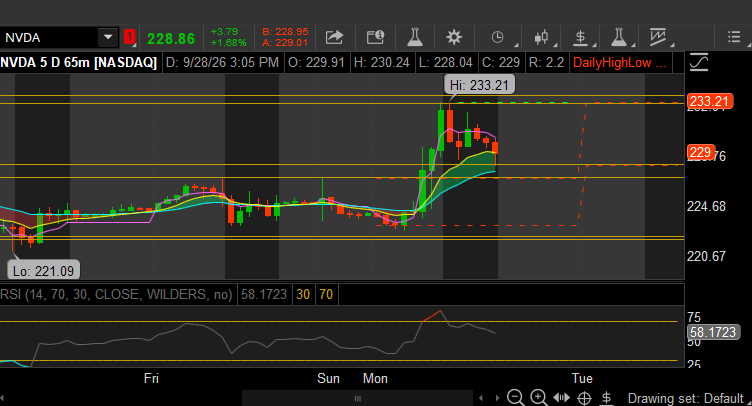Click the small left arrow at bottom-left corner

pyautogui.click(x=2, y=398)
